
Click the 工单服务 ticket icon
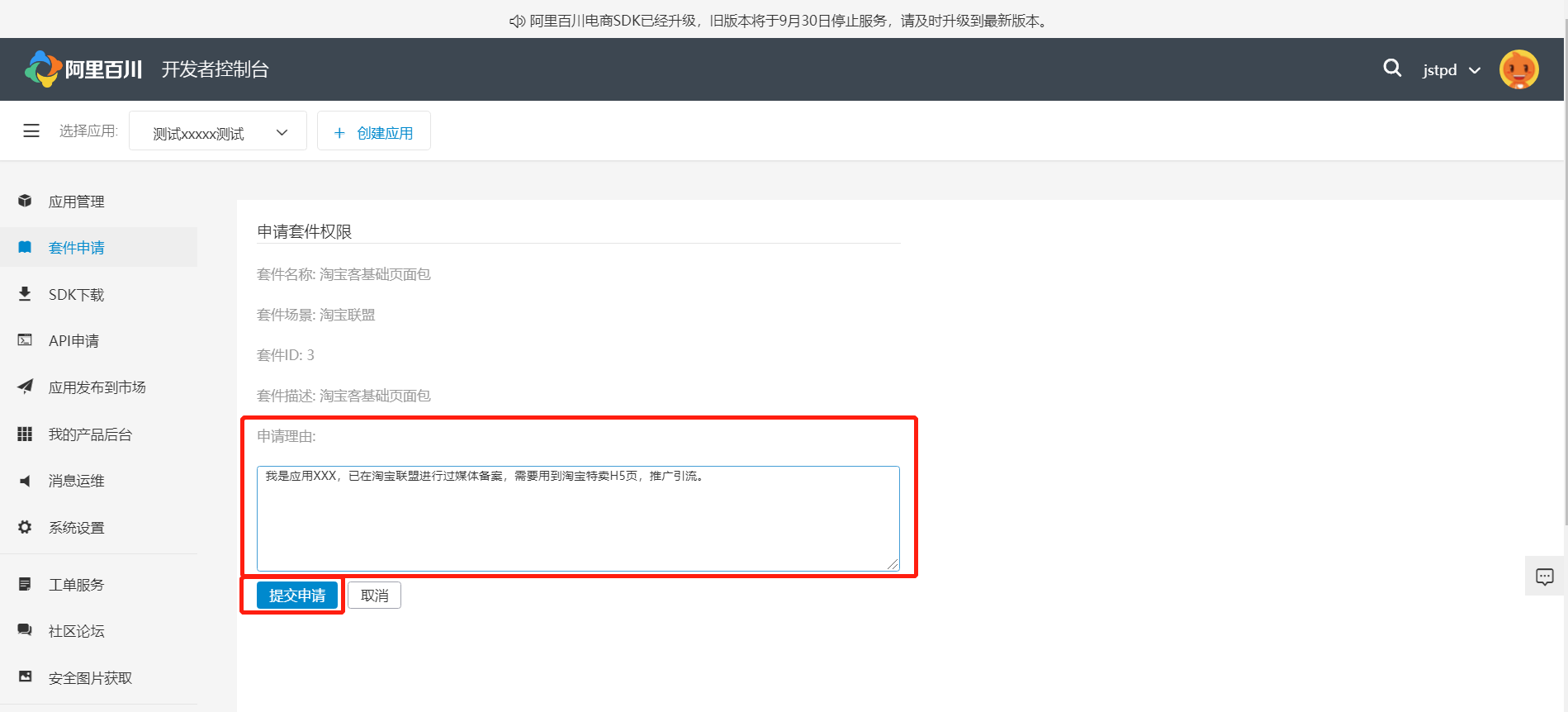point(25,584)
